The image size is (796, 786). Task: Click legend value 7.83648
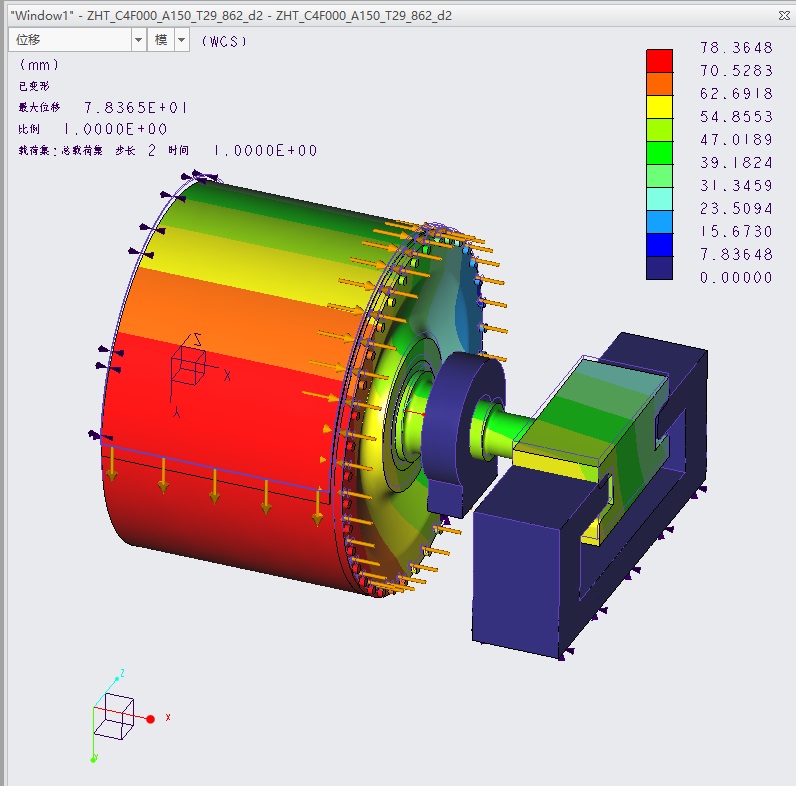[x=736, y=254]
